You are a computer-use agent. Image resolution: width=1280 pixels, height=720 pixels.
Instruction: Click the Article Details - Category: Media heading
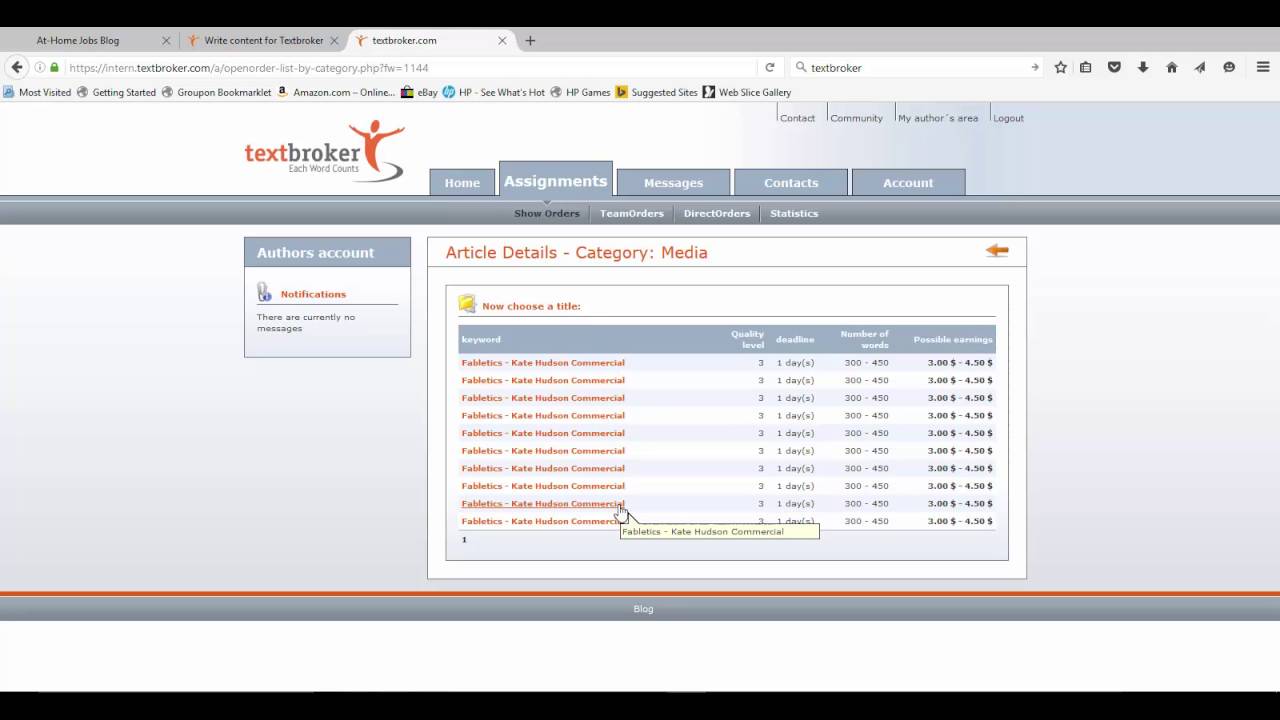click(x=577, y=252)
